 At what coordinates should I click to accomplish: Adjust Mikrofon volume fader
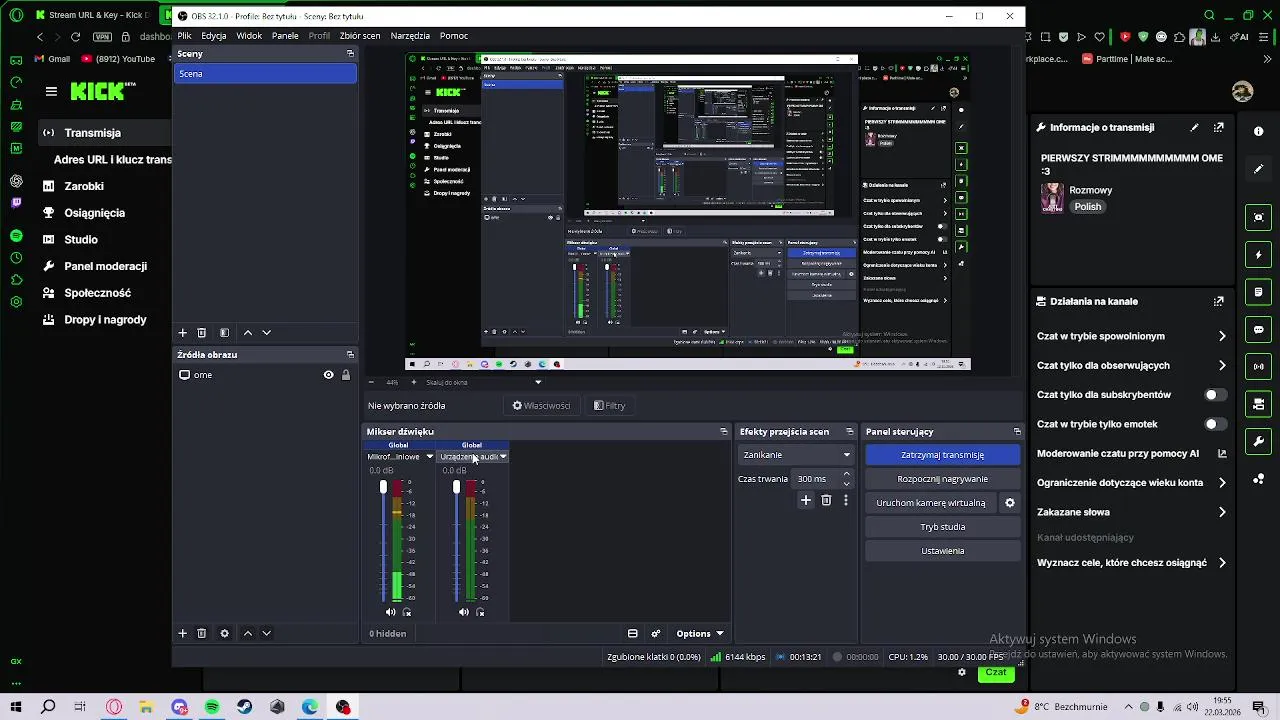(383, 487)
